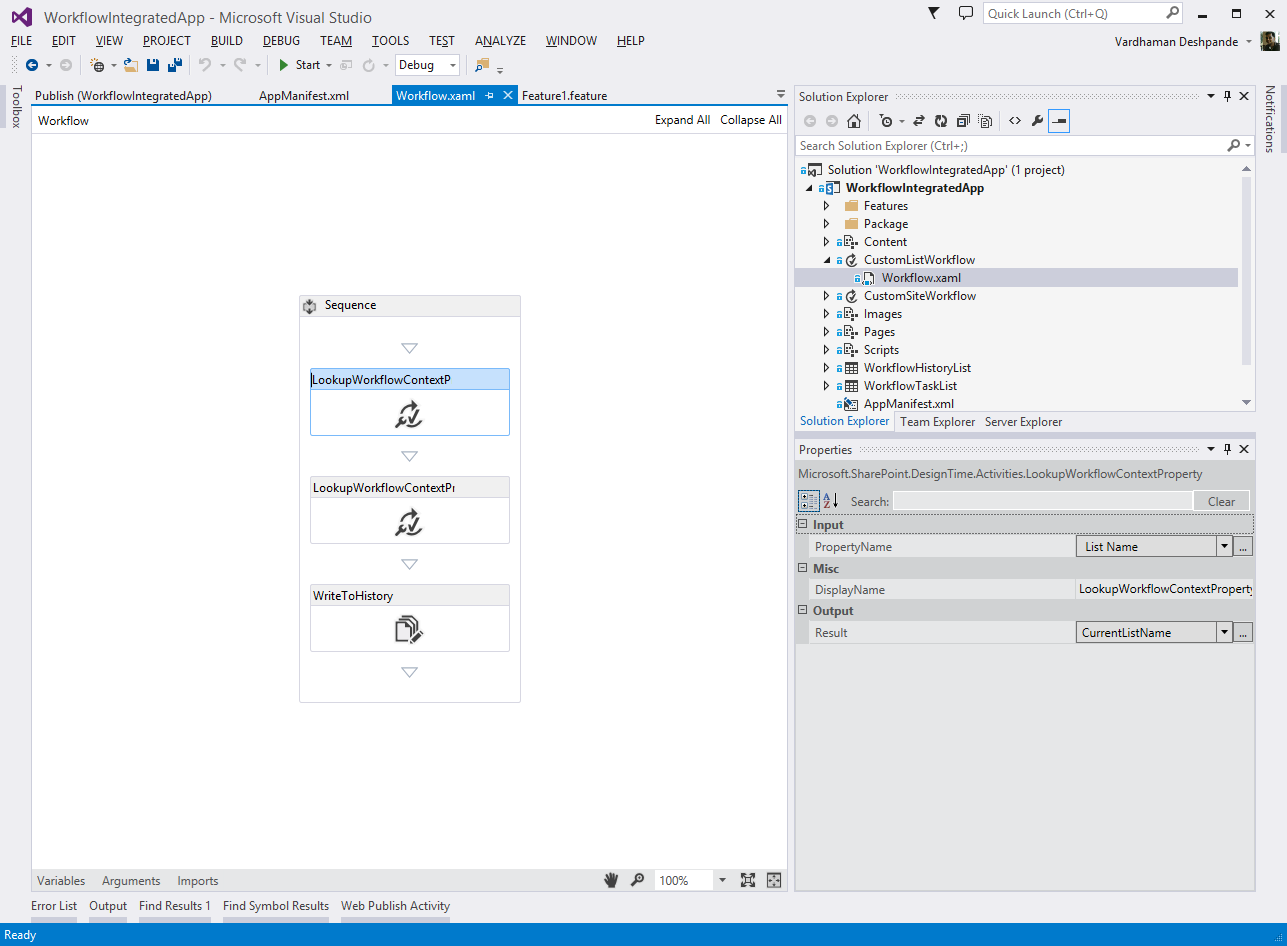The height and width of the screenshot is (946, 1287).
Task: Click the Quick Launch search magnifier icon
Action: pos(1173,13)
